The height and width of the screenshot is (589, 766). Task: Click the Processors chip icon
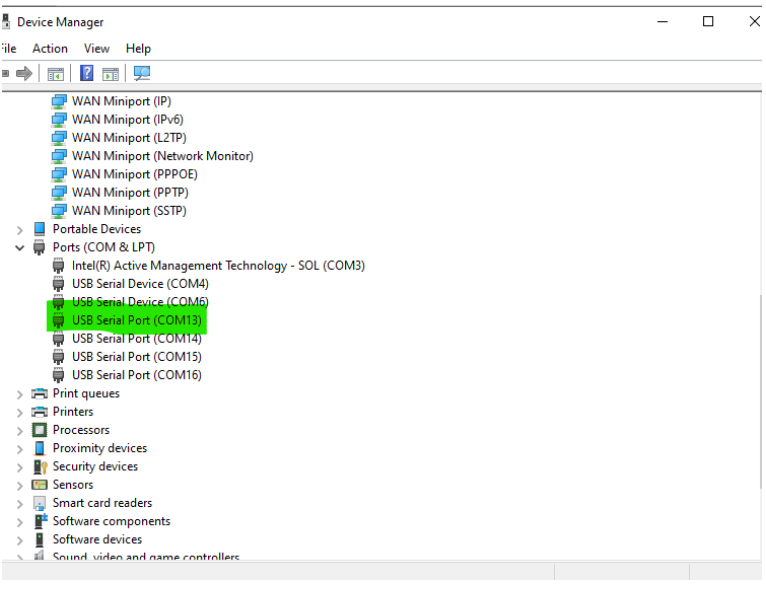(39, 430)
